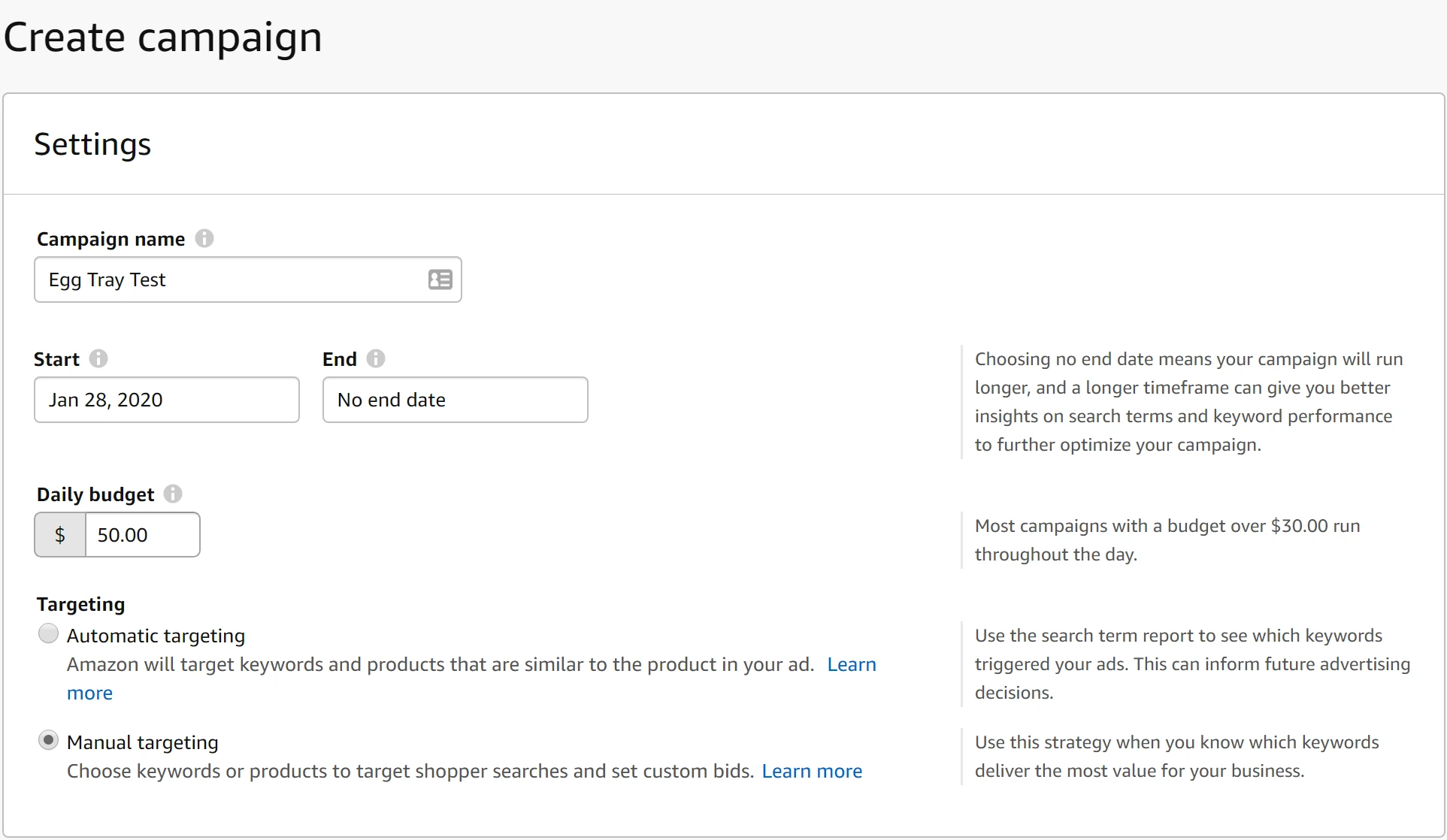Click the 'Manual targeting' label text

coord(143,742)
